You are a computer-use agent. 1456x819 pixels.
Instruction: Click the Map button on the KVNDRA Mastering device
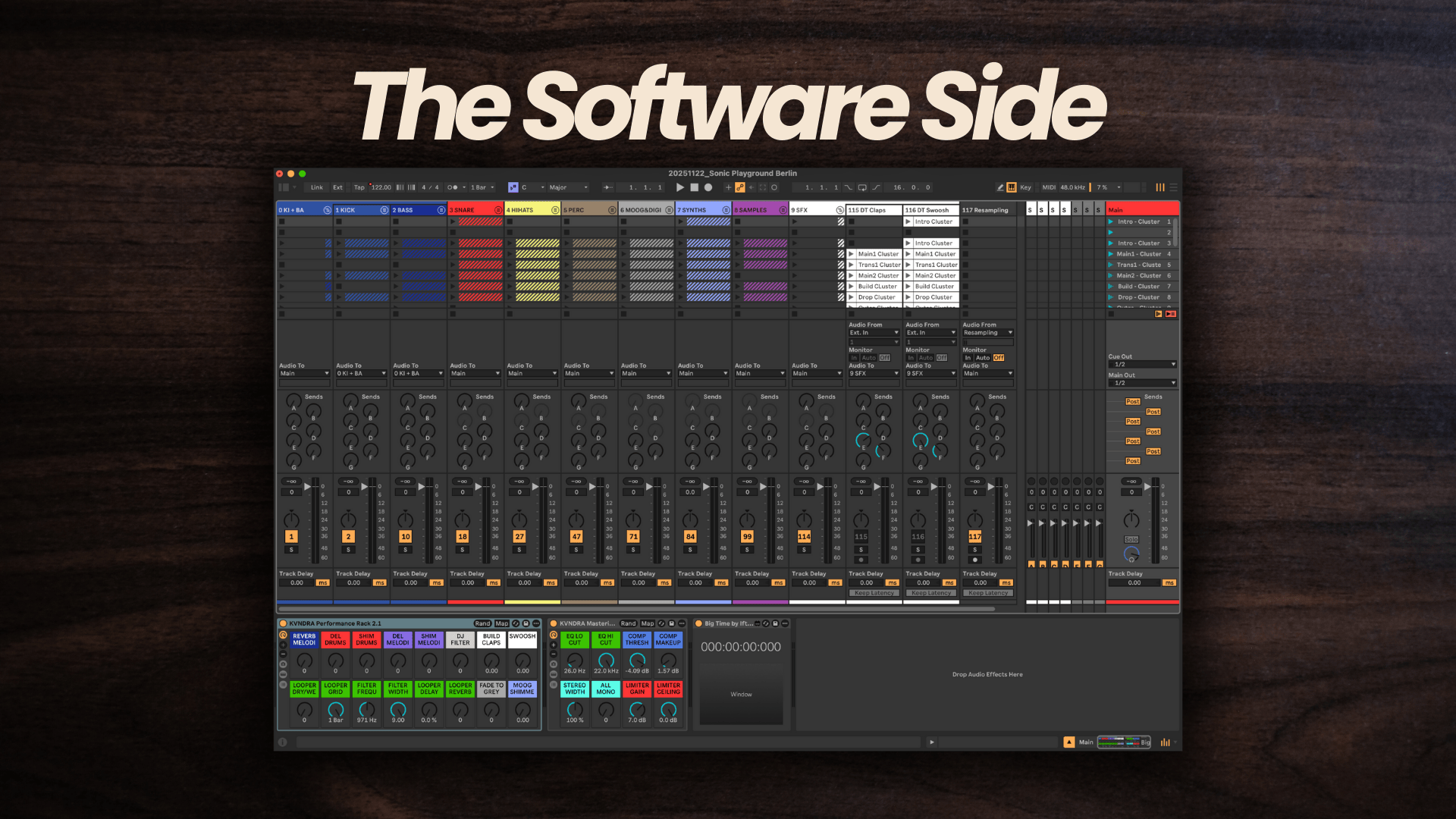(647, 623)
